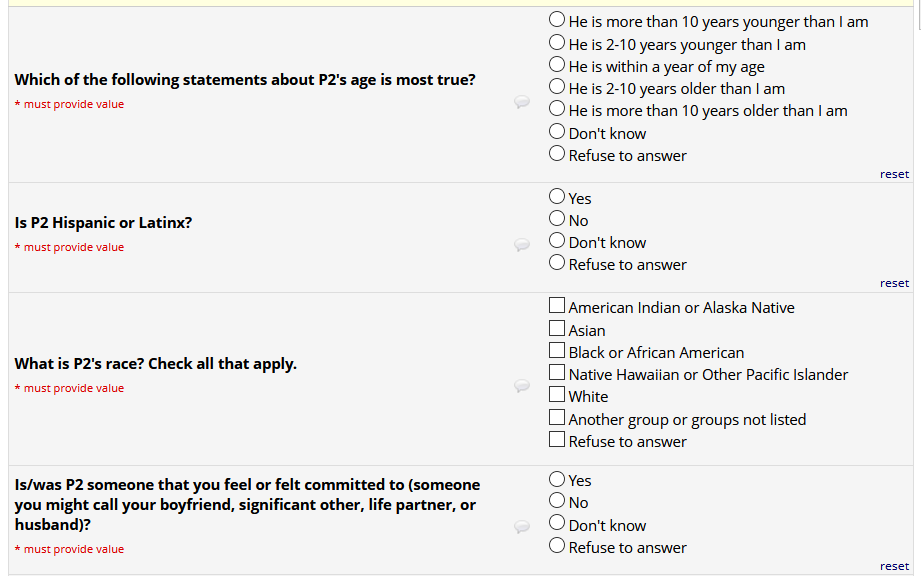Image resolution: width=921 pixels, height=576 pixels.
Task: Open comment balloon for committed partner question
Action: (x=521, y=527)
